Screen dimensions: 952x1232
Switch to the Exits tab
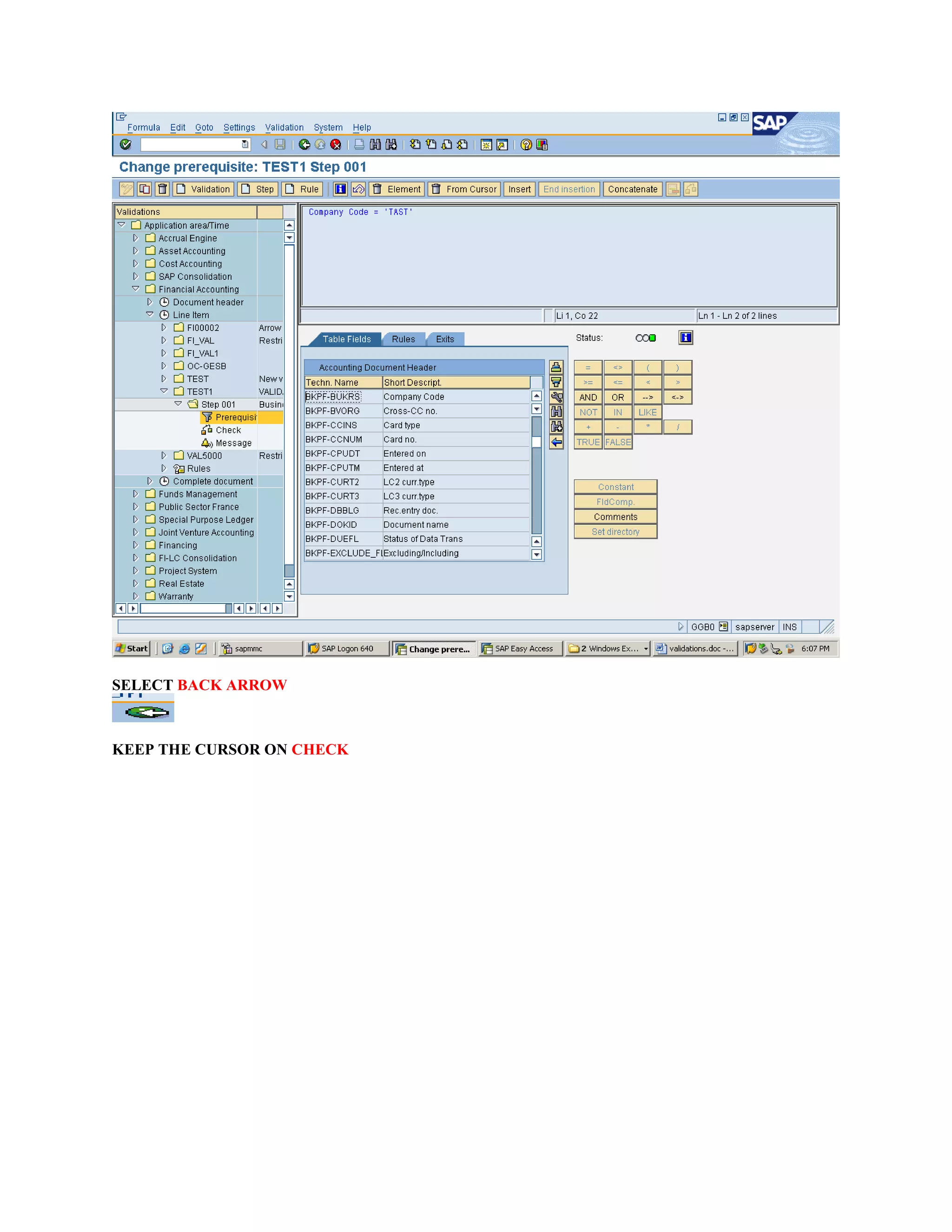click(445, 339)
